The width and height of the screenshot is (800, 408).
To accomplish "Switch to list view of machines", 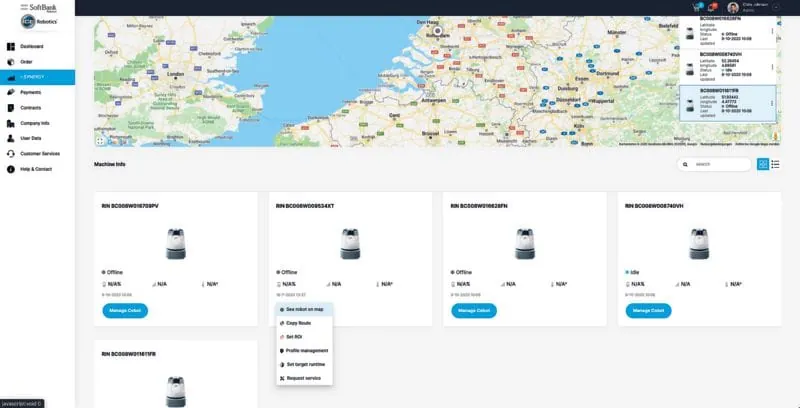I will pyautogui.click(x=775, y=164).
